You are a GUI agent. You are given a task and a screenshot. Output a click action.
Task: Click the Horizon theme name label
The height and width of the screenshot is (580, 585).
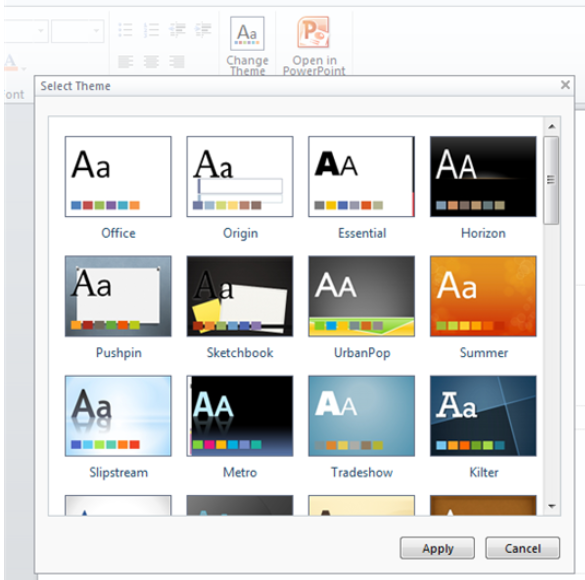click(483, 233)
